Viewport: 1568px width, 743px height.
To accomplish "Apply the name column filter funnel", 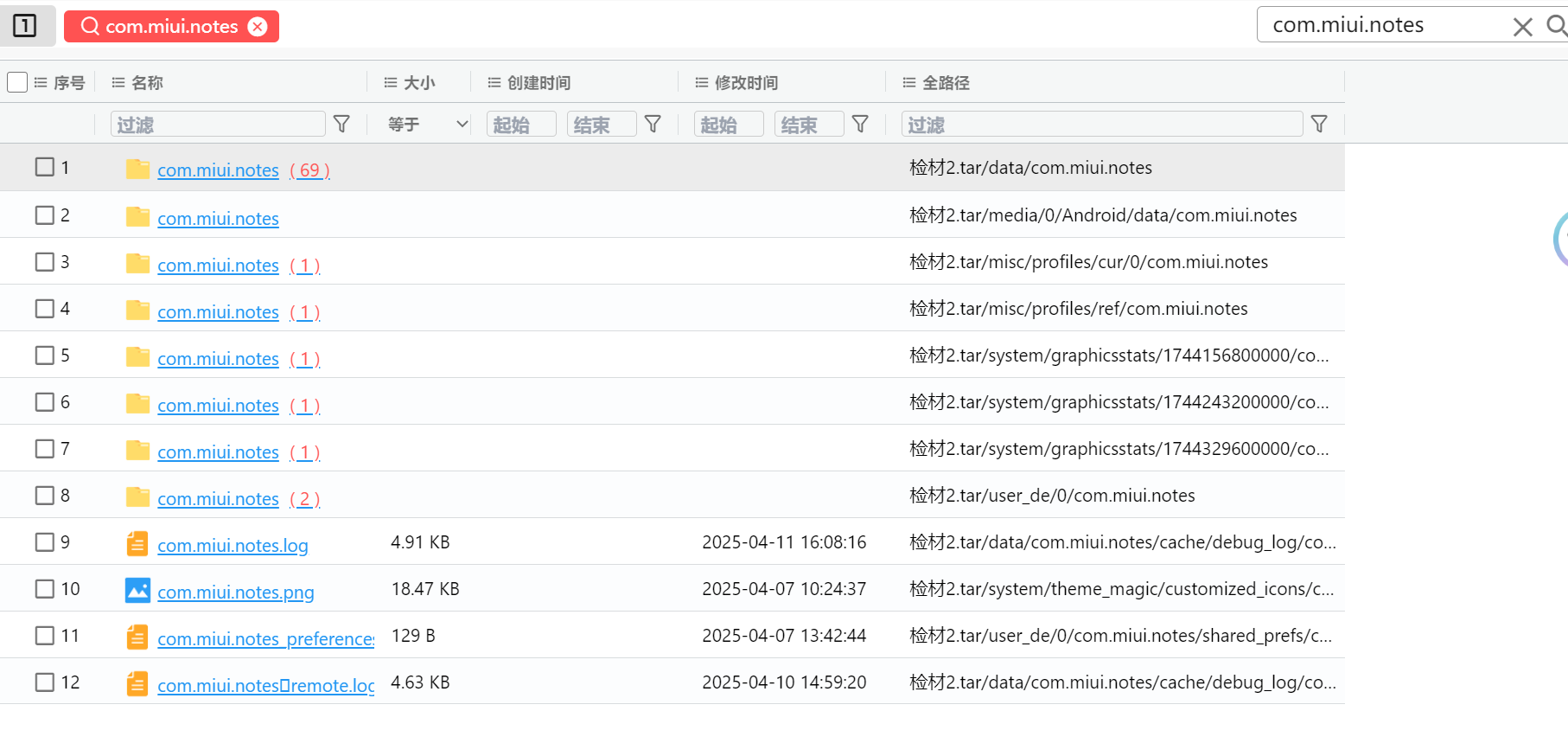I will click(x=342, y=125).
